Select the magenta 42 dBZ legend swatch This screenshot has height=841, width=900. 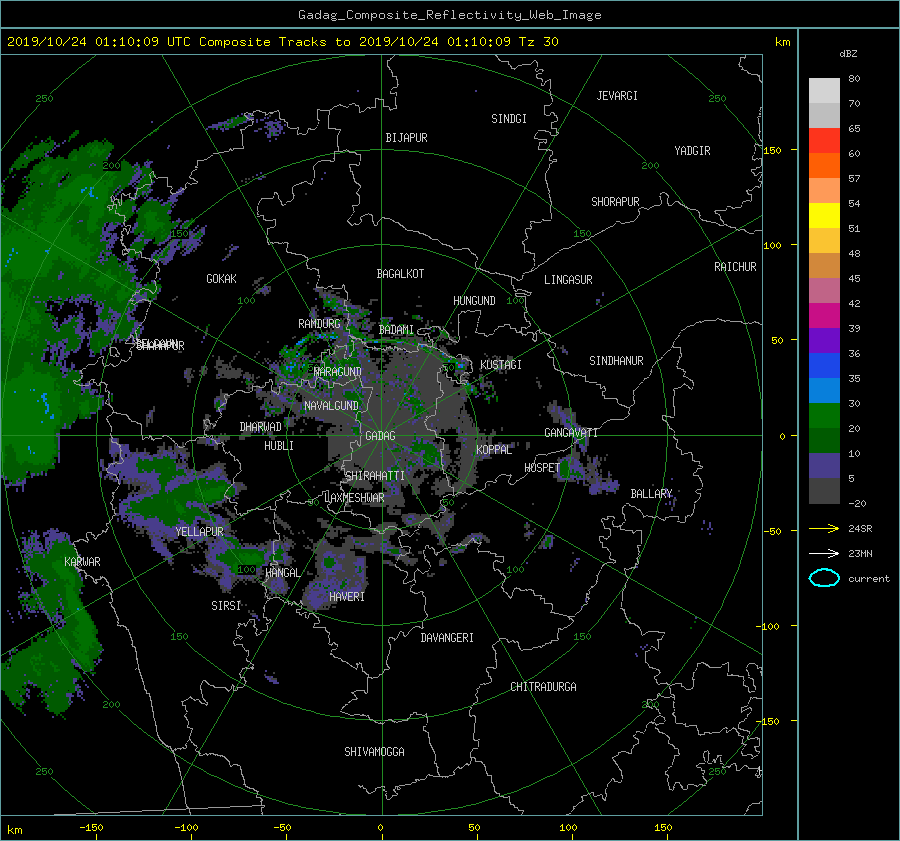coord(824,315)
